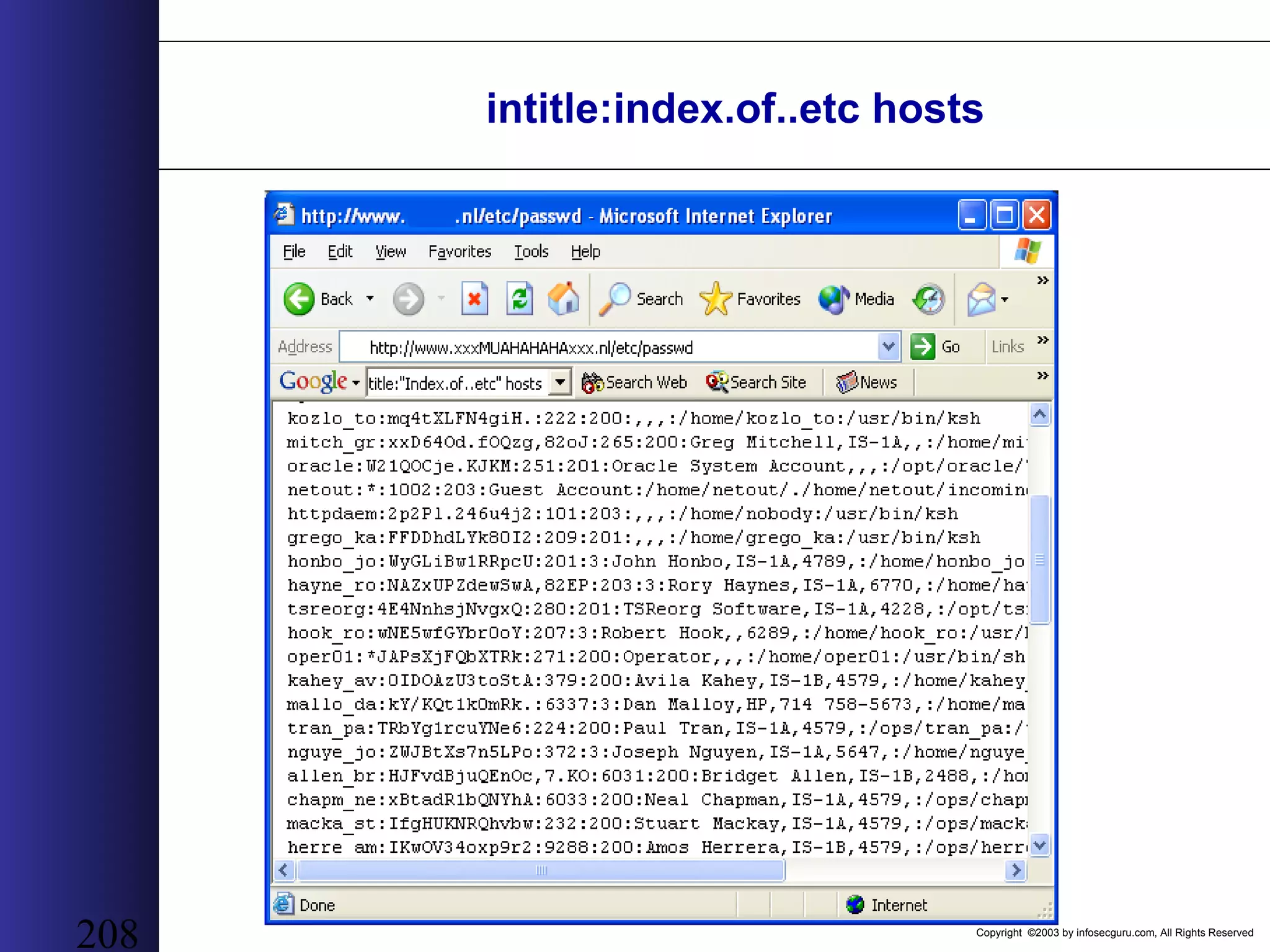Click the Links toolbar label
Image resolution: width=1270 pixels, height=952 pixels.
1008,346
